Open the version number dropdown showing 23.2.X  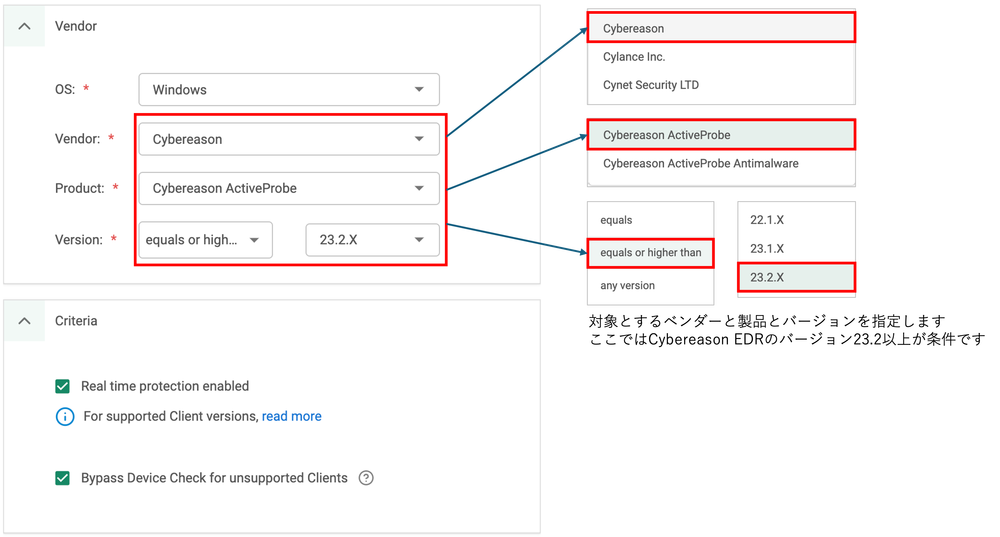(372, 240)
